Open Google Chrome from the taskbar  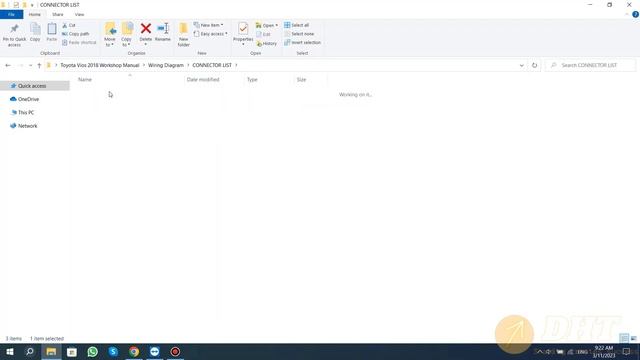(x=134, y=351)
